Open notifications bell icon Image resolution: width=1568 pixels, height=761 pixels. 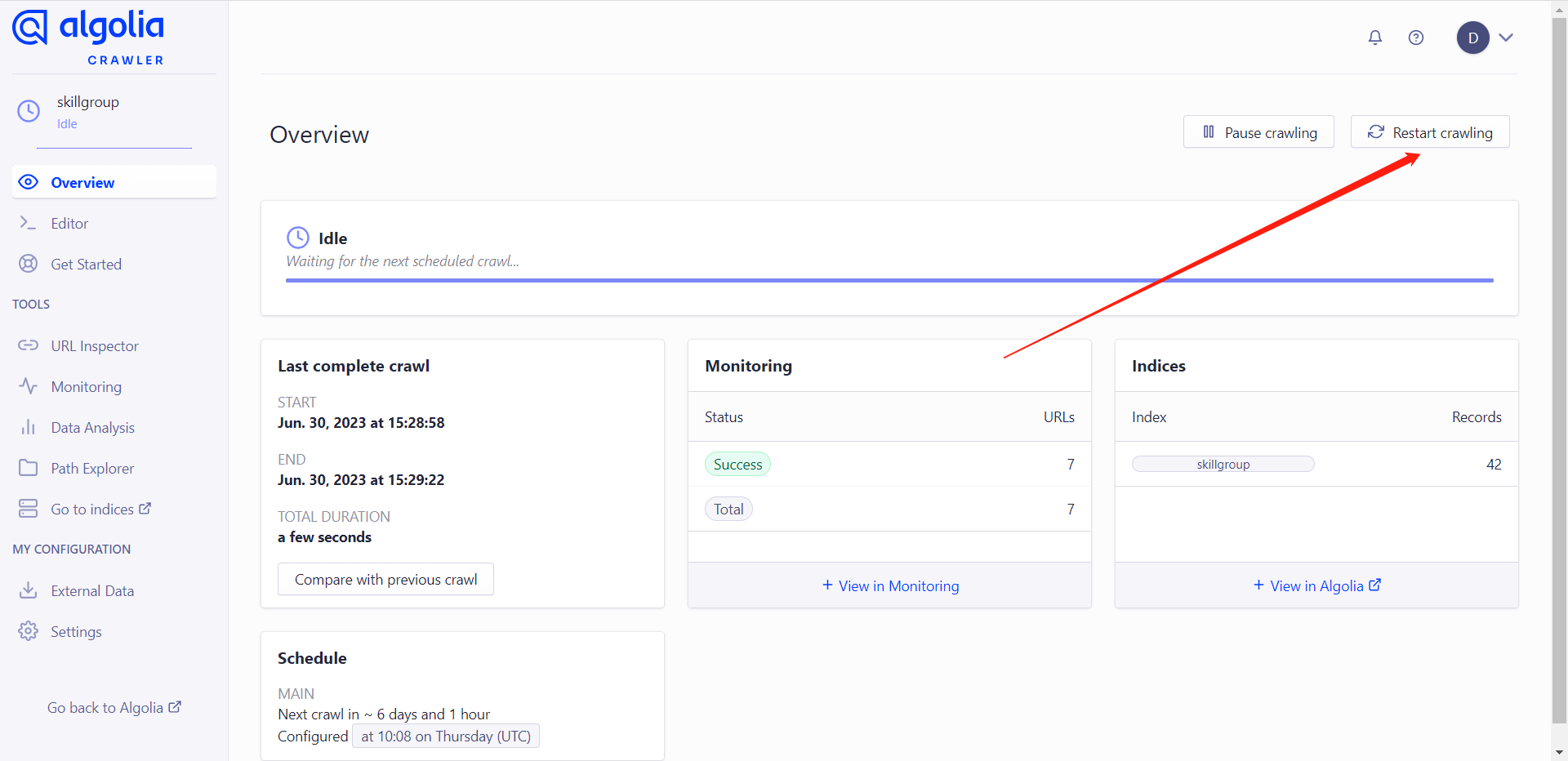tap(1375, 38)
